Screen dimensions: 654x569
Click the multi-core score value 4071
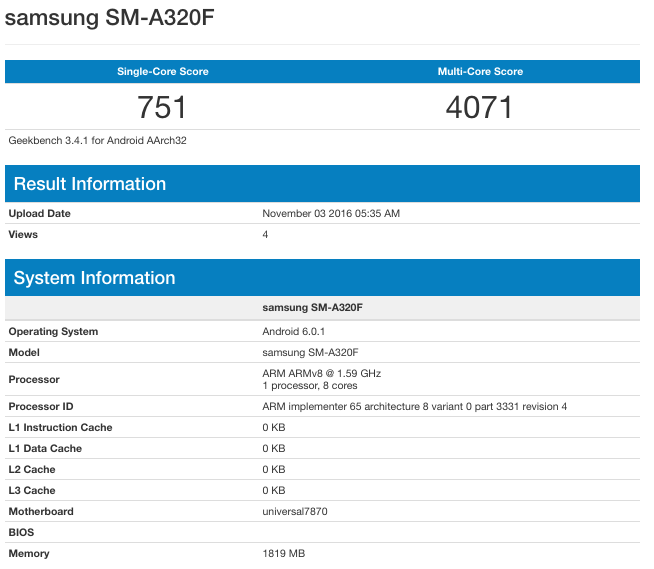(x=480, y=107)
